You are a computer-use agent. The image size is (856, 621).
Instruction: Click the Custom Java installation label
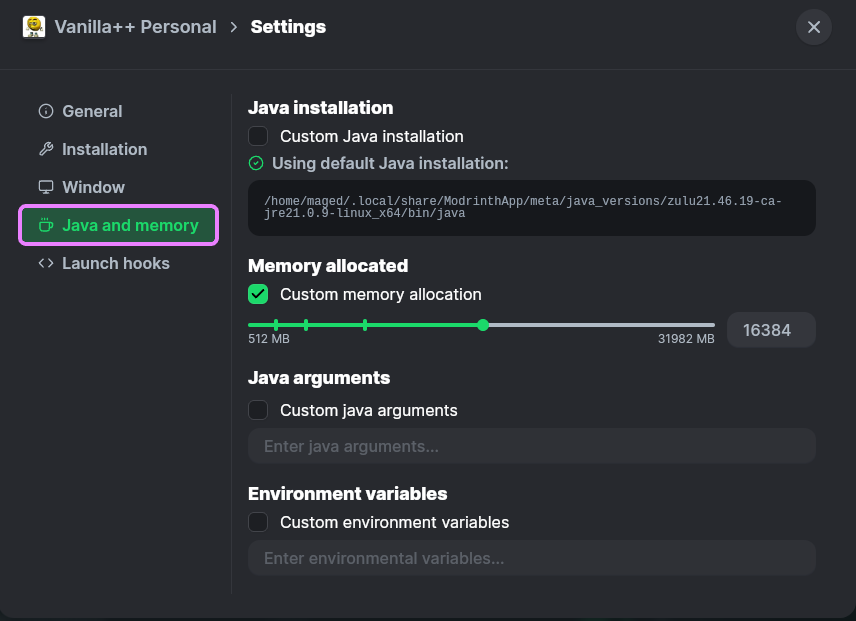coord(372,136)
